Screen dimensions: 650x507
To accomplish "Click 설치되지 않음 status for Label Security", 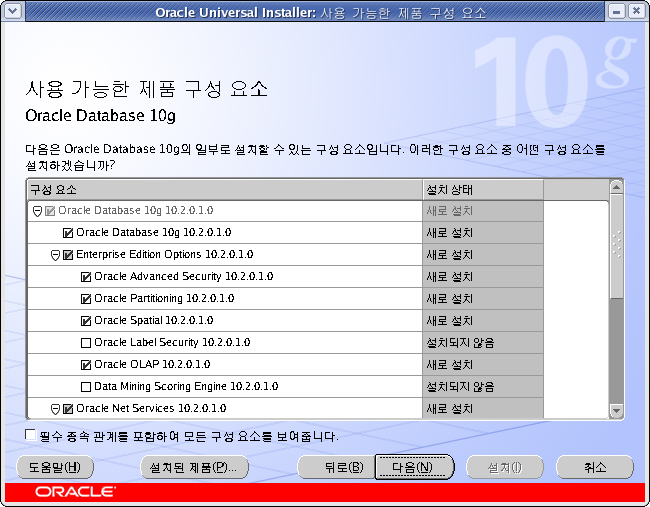I will pos(461,343).
